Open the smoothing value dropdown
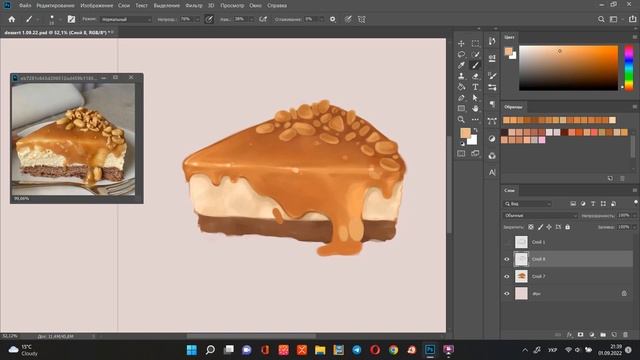The height and width of the screenshot is (360, 640). coord(322,19)
